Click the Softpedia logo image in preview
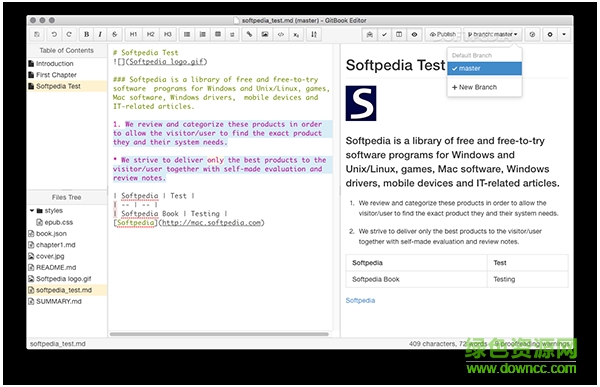 coord(361,103)
